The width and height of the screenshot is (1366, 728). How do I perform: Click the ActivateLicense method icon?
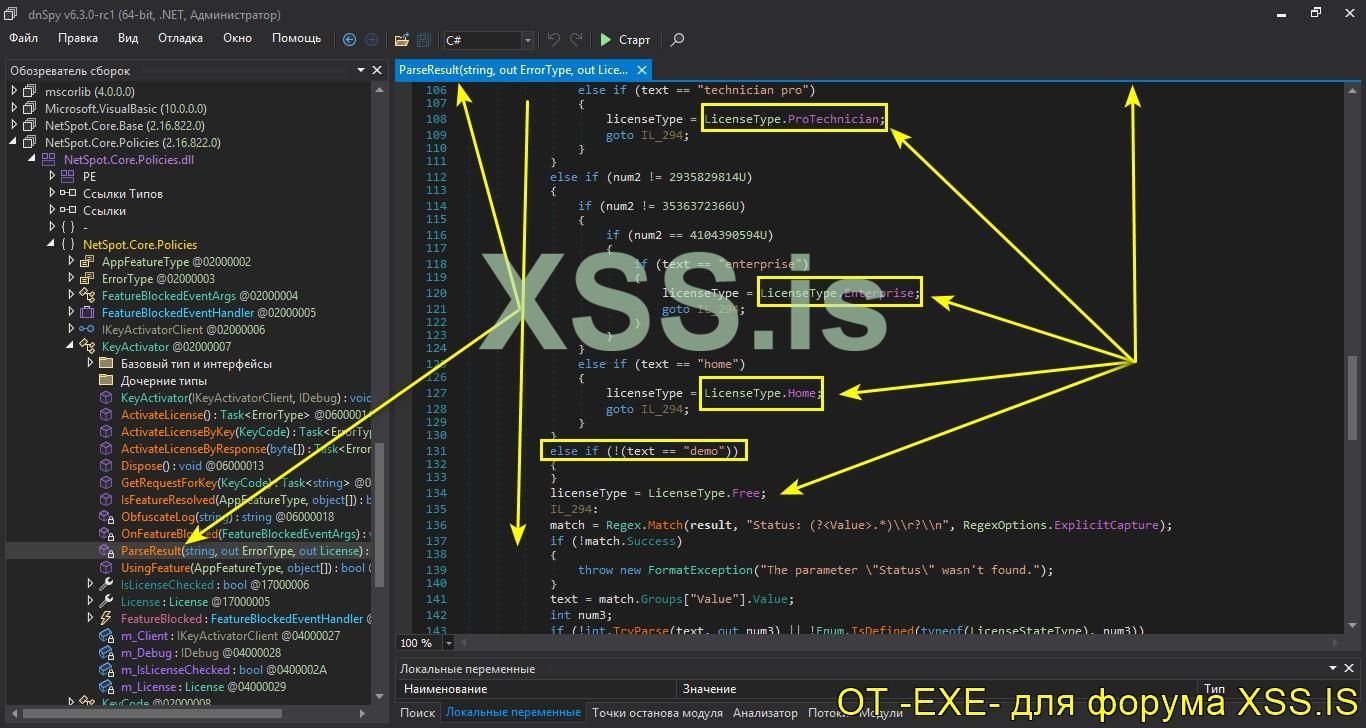(106, 415)
